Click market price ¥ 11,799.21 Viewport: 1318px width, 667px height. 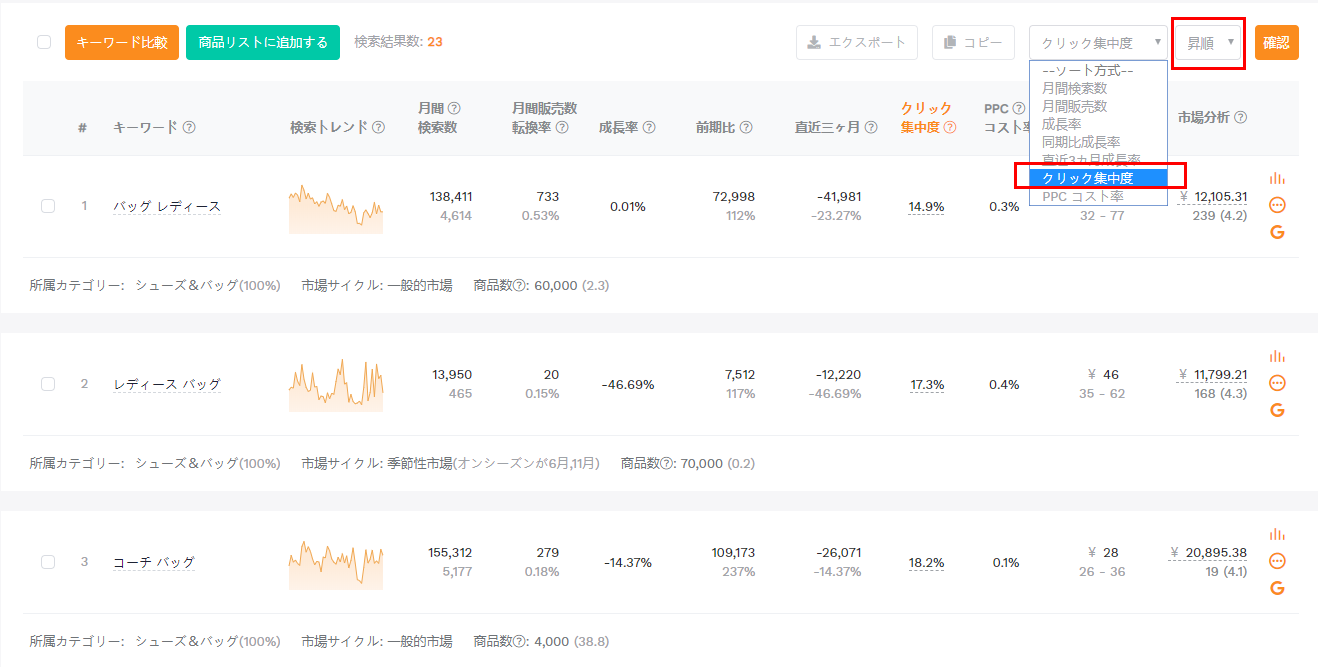tap(1213, 375)
